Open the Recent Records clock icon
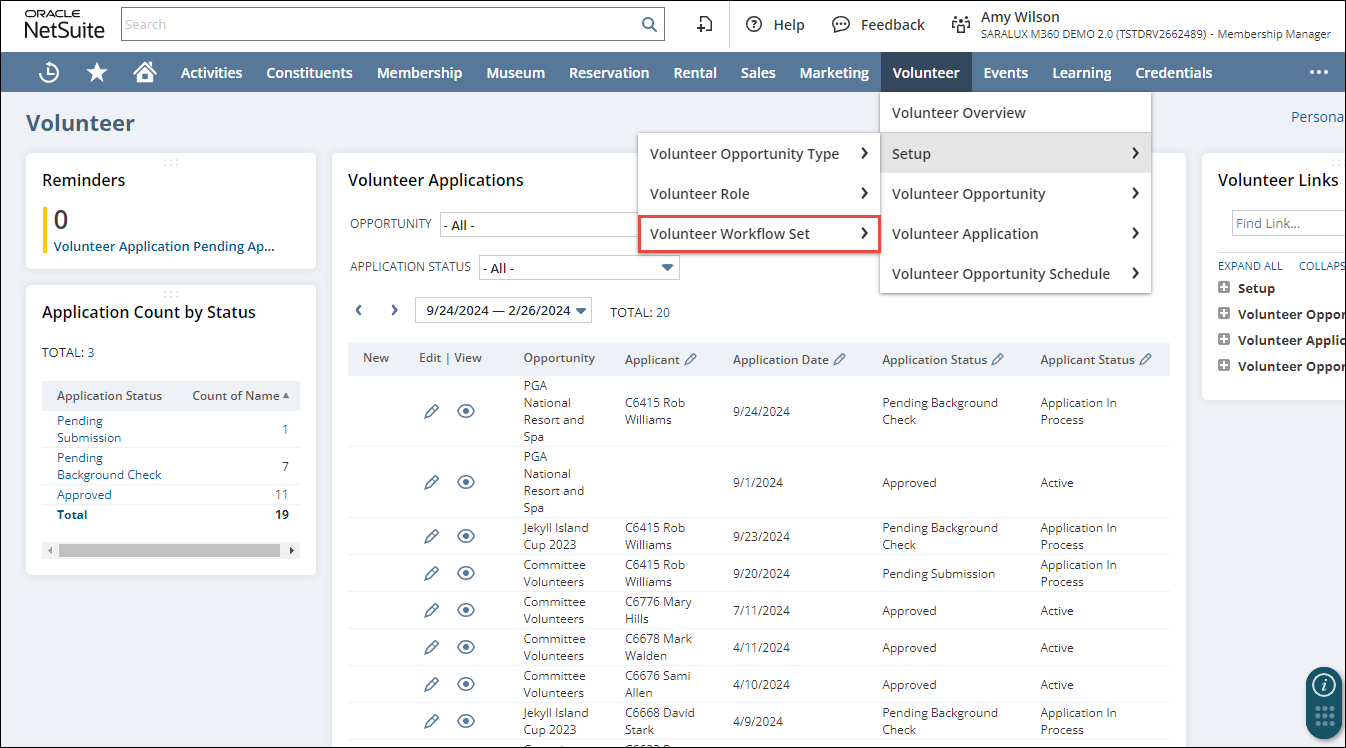 (x=48, y=72)
